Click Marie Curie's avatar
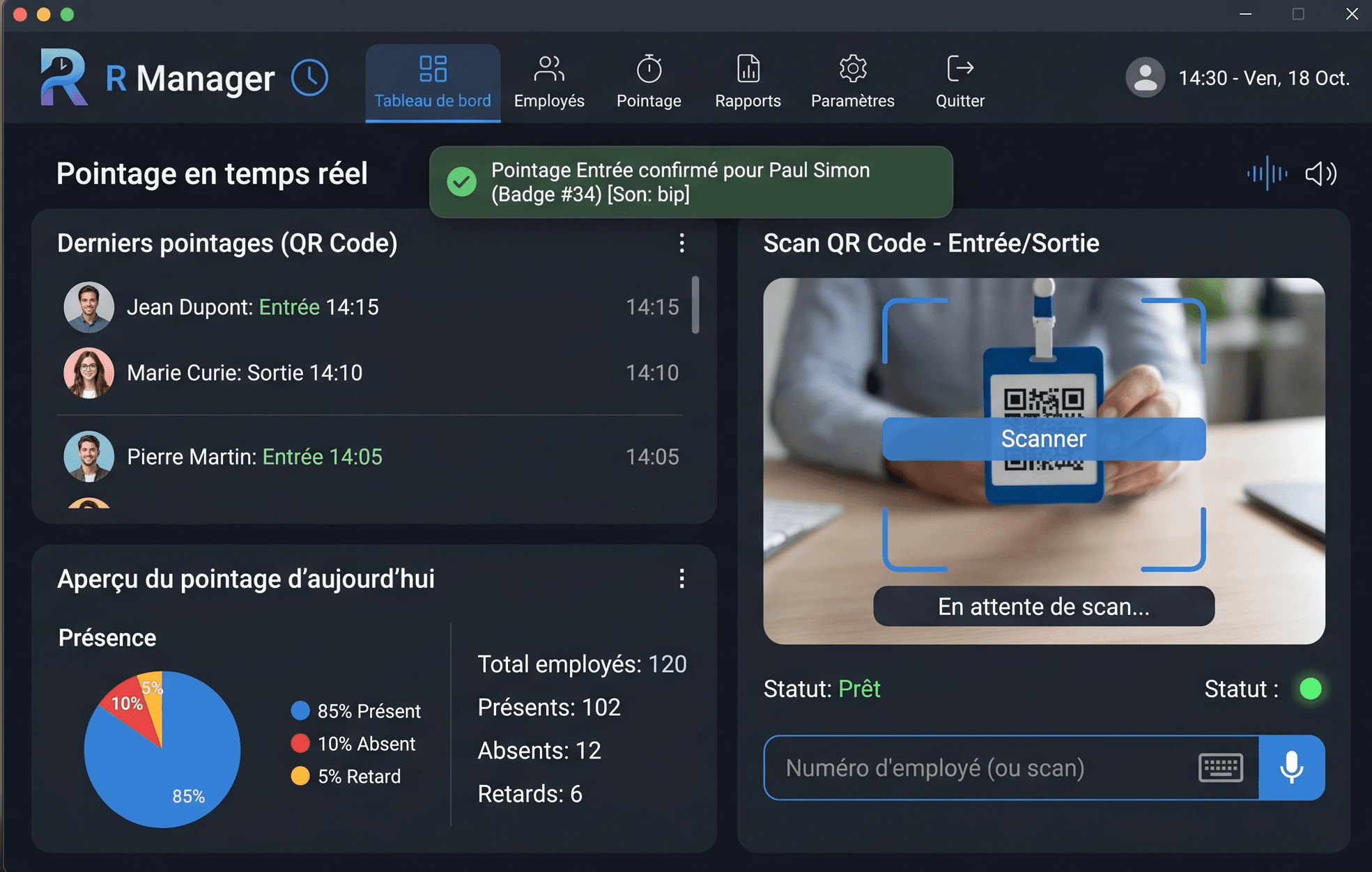 (88, 373)
